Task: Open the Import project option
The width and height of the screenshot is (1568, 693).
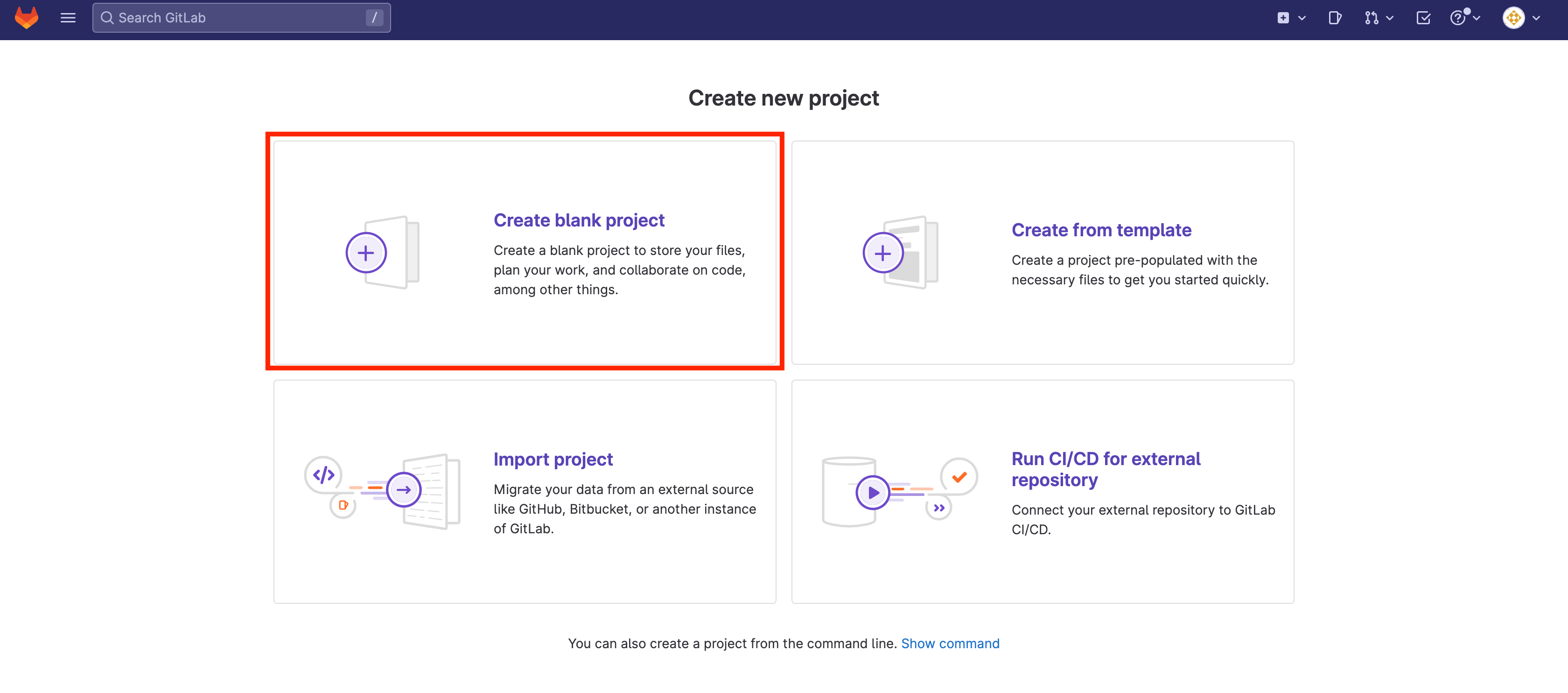Action: (x=553, y=459)
